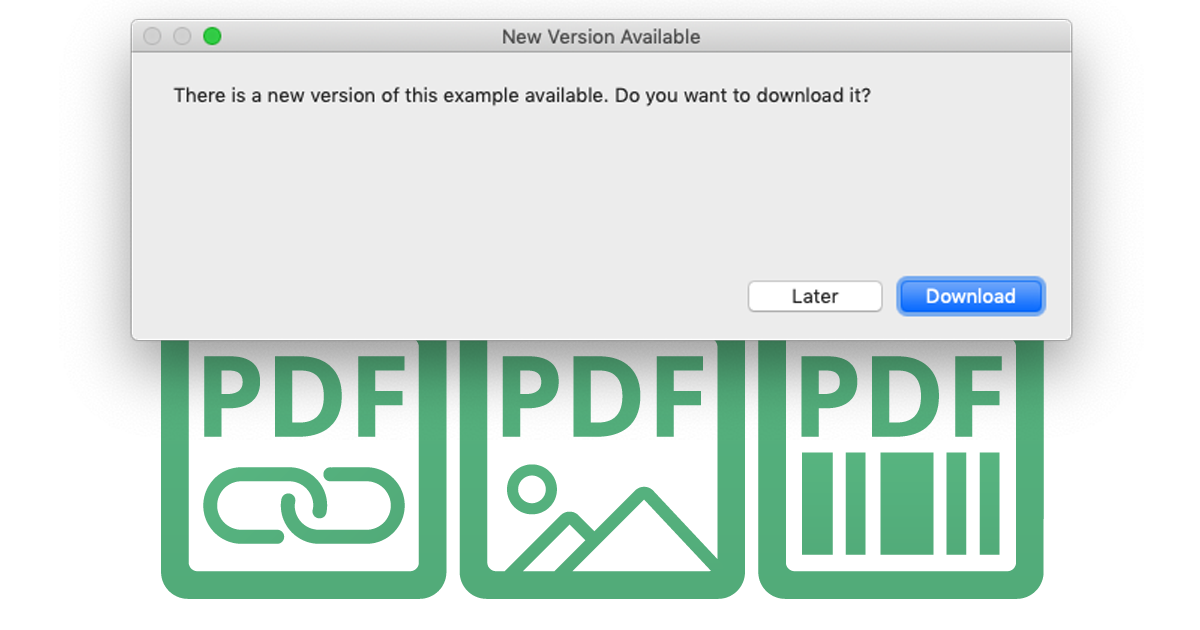Click the red close traffic light
The height and width of the screenshot is (630, 1200).
[151, 36]
